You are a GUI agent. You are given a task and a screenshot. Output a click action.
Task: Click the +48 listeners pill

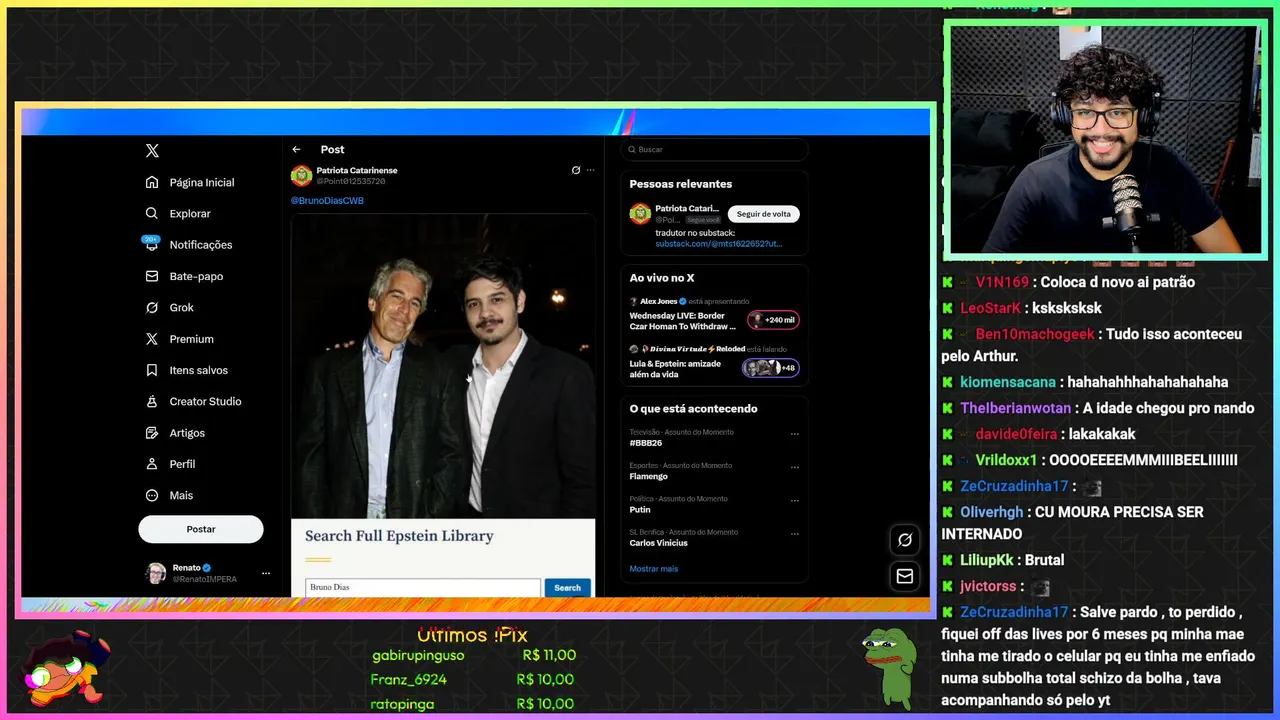click(x=771, y=368)
